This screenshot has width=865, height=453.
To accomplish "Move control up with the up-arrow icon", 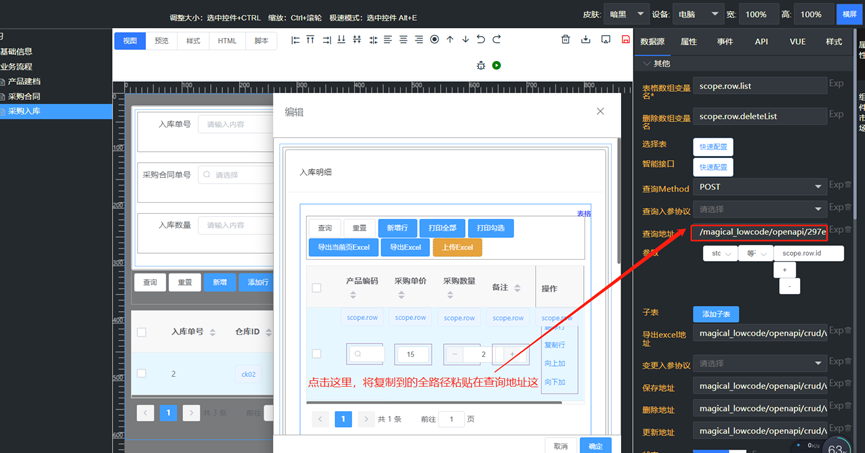I will (x=450, y=40).
